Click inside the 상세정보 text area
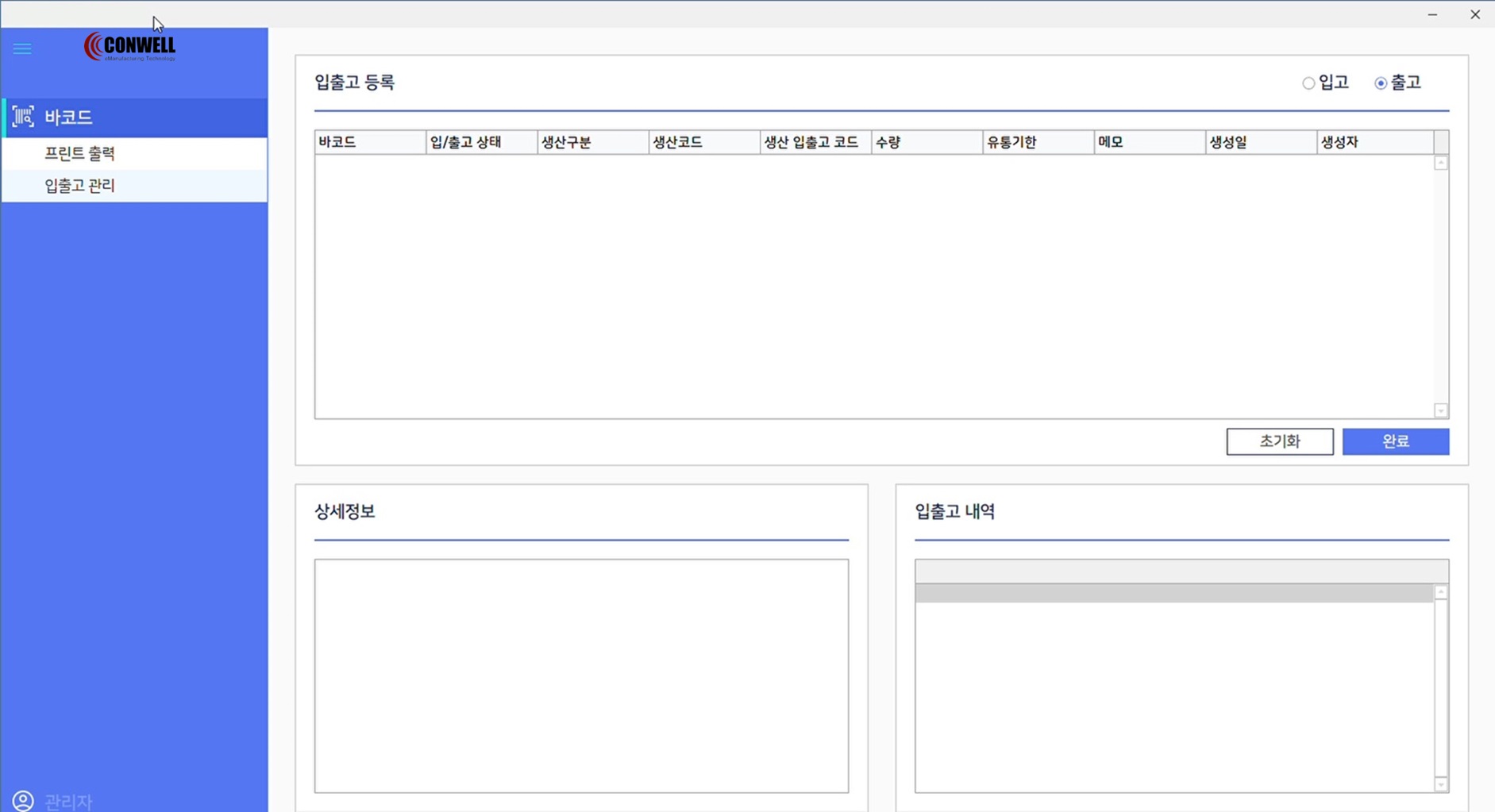 (x=581, y=675)
